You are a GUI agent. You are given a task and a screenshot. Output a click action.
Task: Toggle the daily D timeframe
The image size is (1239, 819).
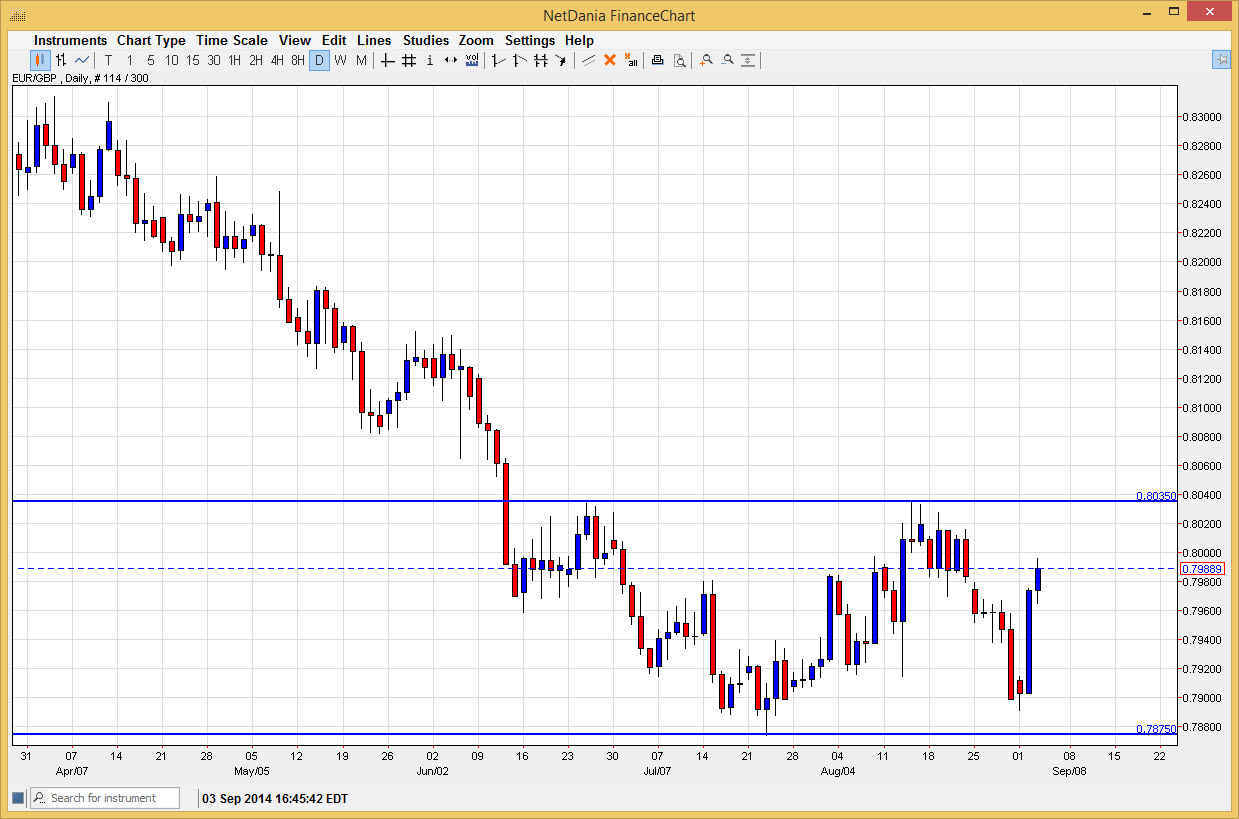pos(319,60)
